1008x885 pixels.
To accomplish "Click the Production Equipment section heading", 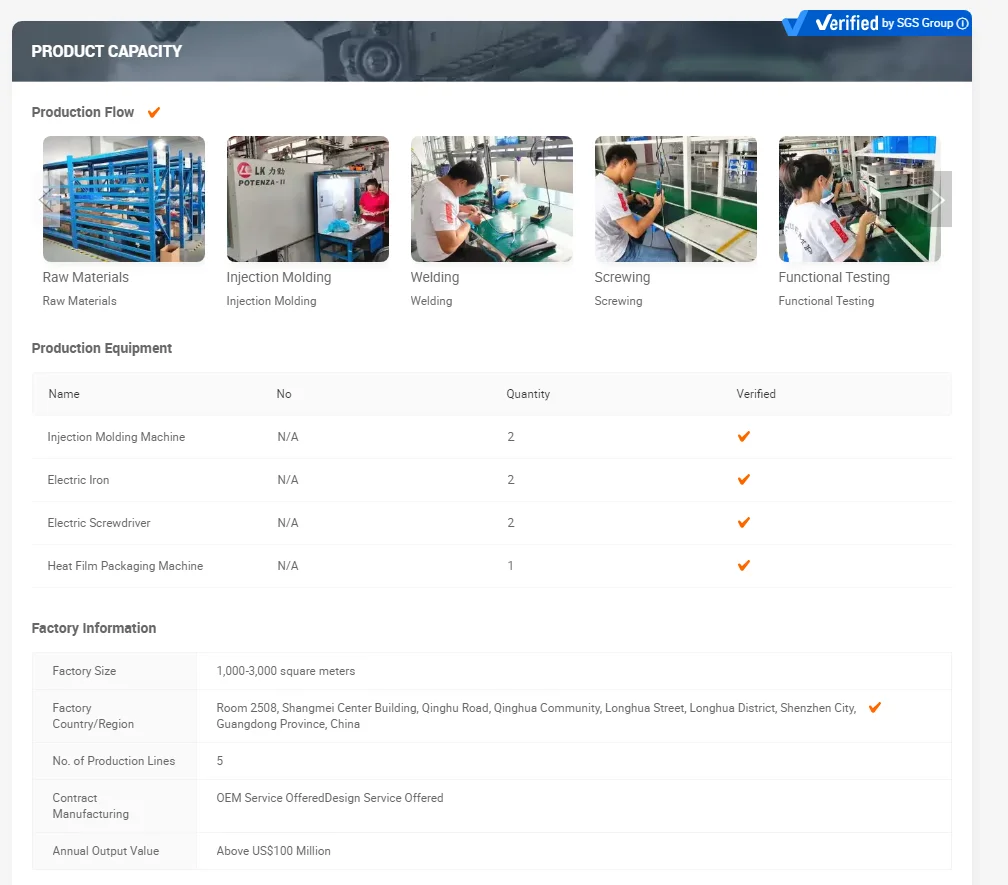I will coord(102,348).
